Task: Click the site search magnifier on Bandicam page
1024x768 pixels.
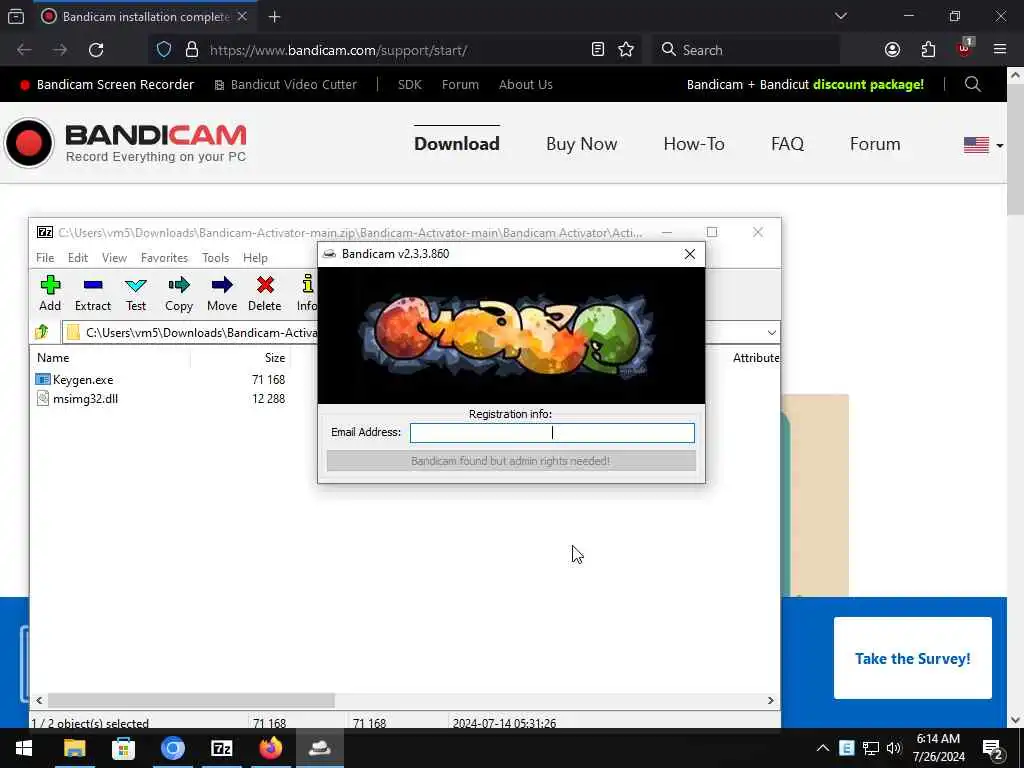Action: pos(972,84)
